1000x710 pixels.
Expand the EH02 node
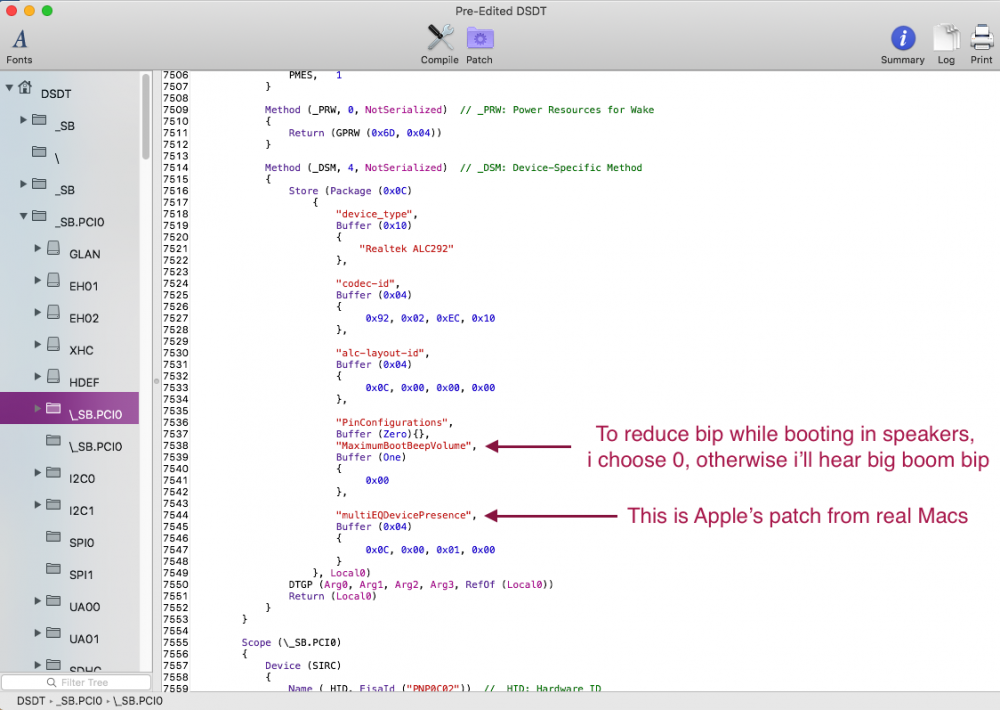click(x=38, y=311)
